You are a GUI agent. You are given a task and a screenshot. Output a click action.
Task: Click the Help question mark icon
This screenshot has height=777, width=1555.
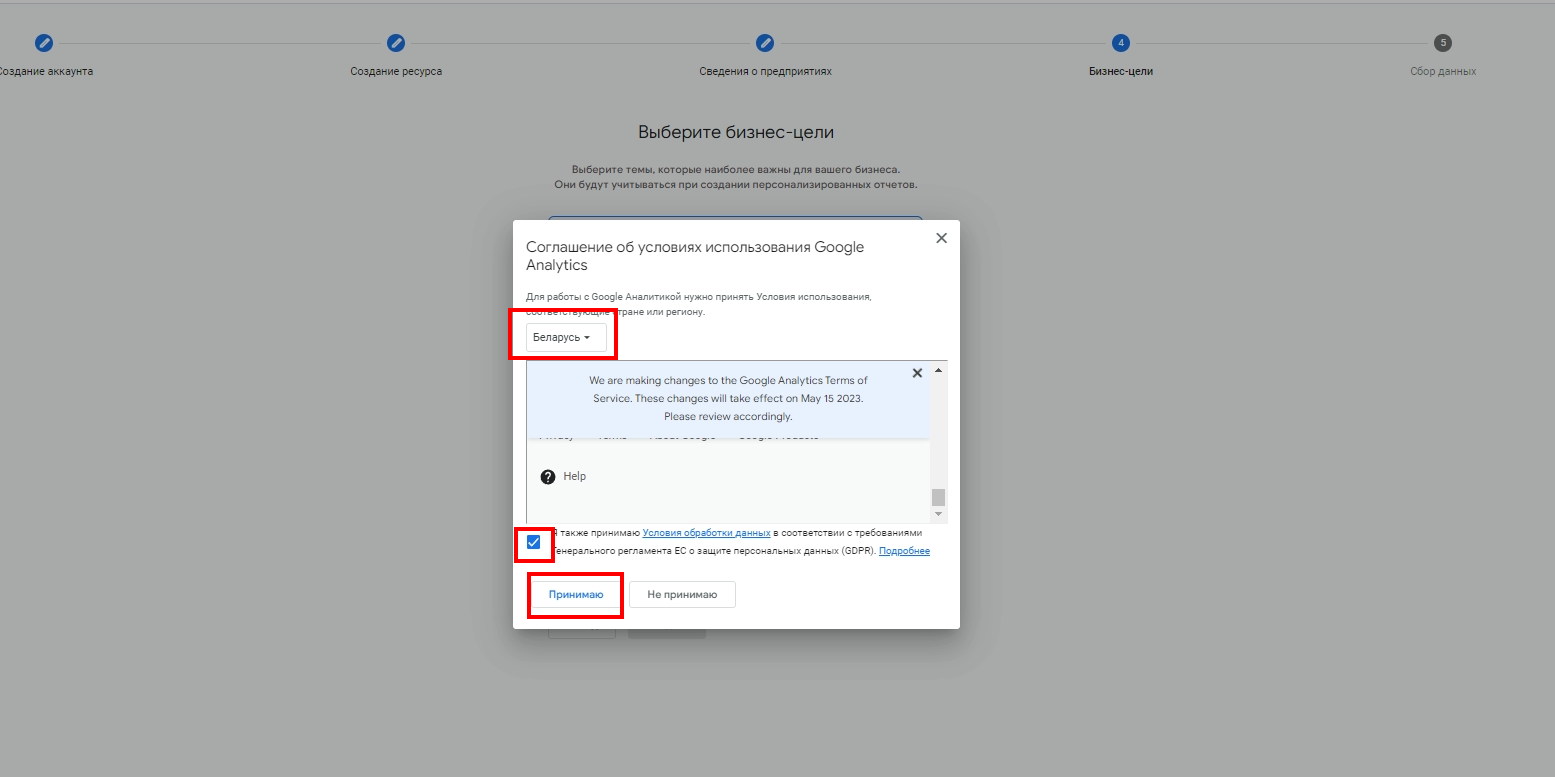coord(548,477)
